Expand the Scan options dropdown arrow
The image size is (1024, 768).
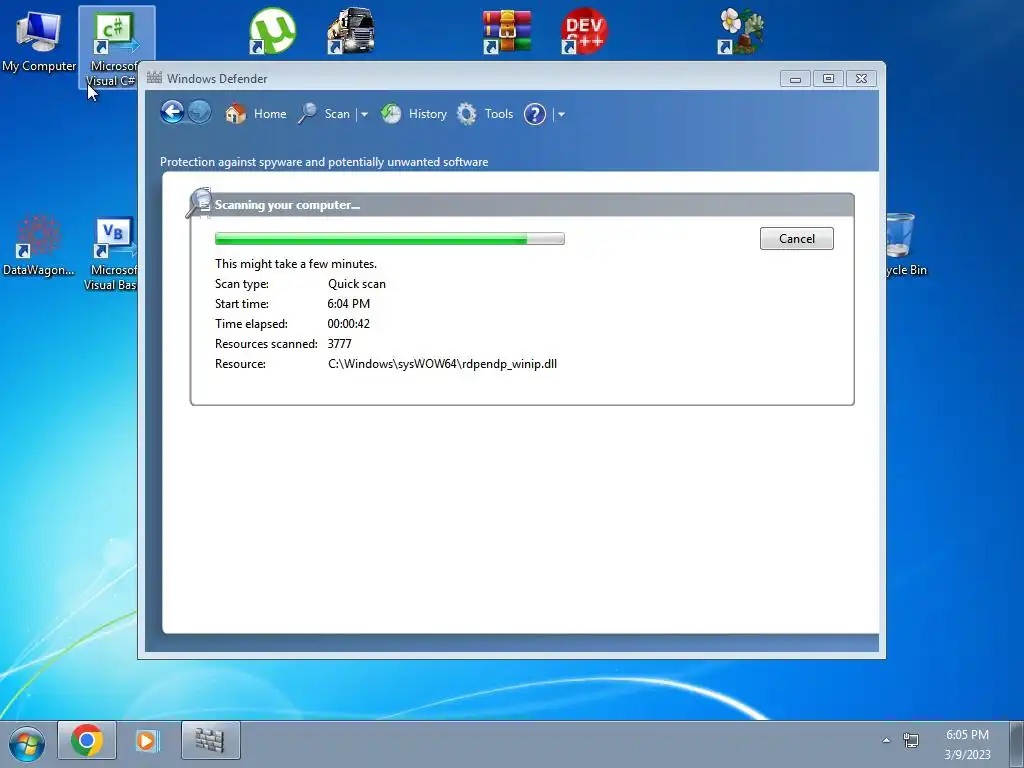(x=364, y=114)
